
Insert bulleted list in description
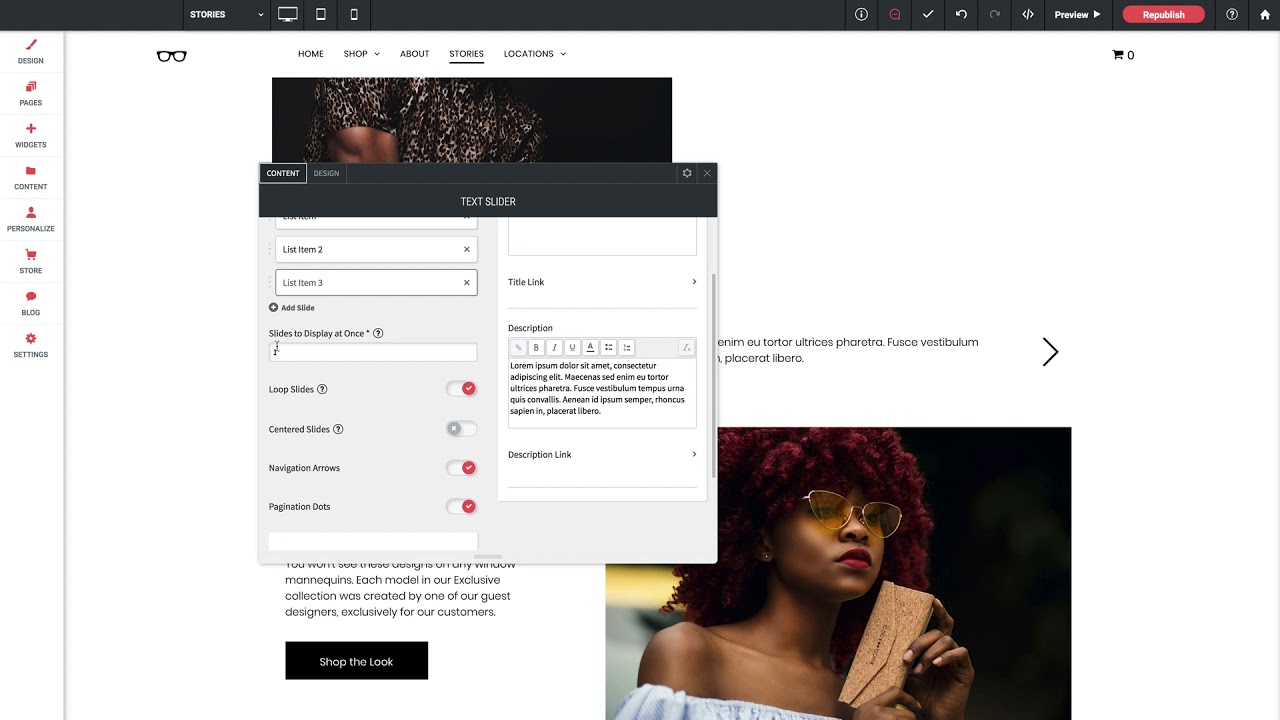click(608, 347)
